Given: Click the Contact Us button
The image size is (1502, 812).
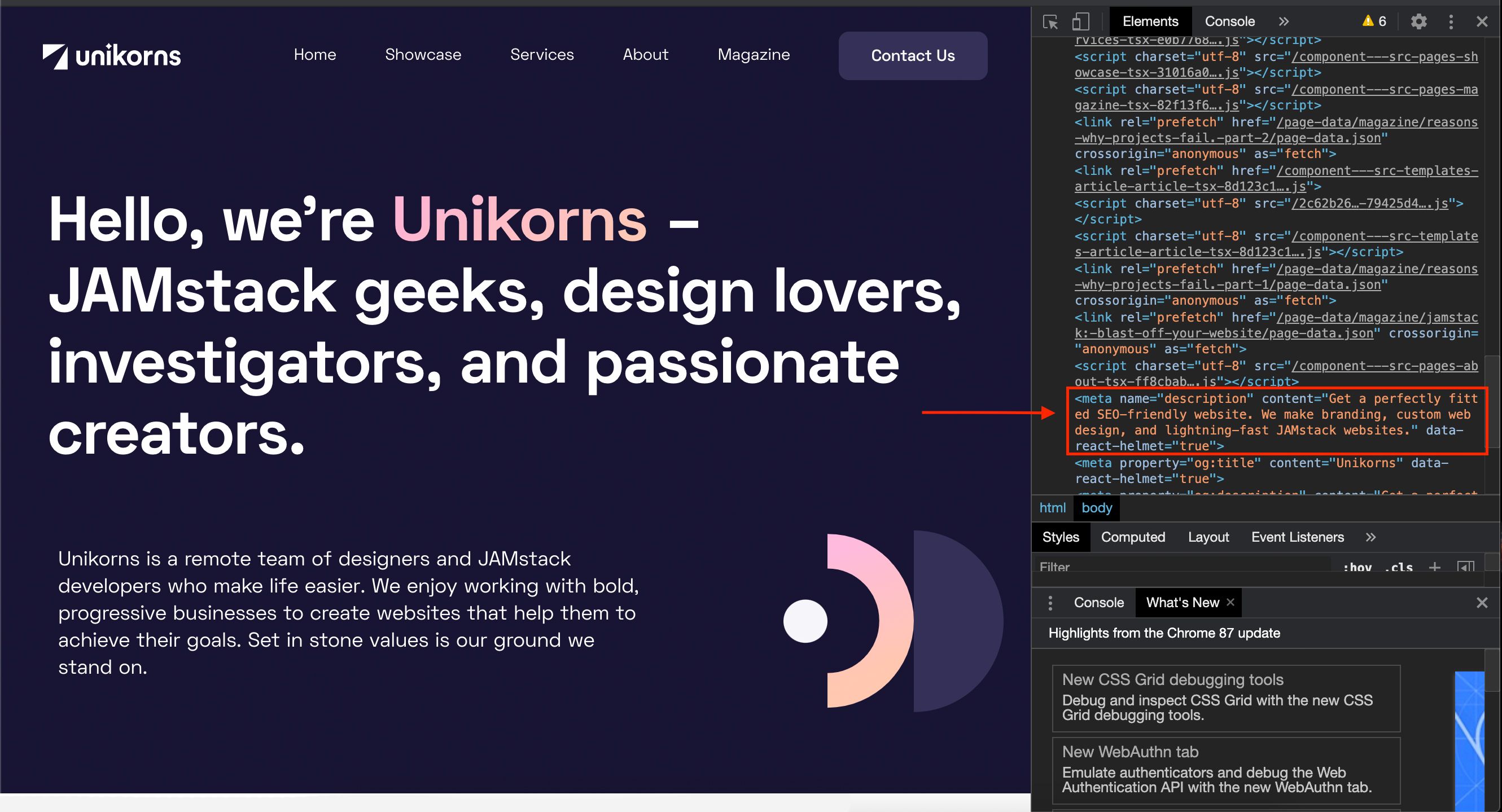Looking at the screenshot, I should [x=913, y=55].
